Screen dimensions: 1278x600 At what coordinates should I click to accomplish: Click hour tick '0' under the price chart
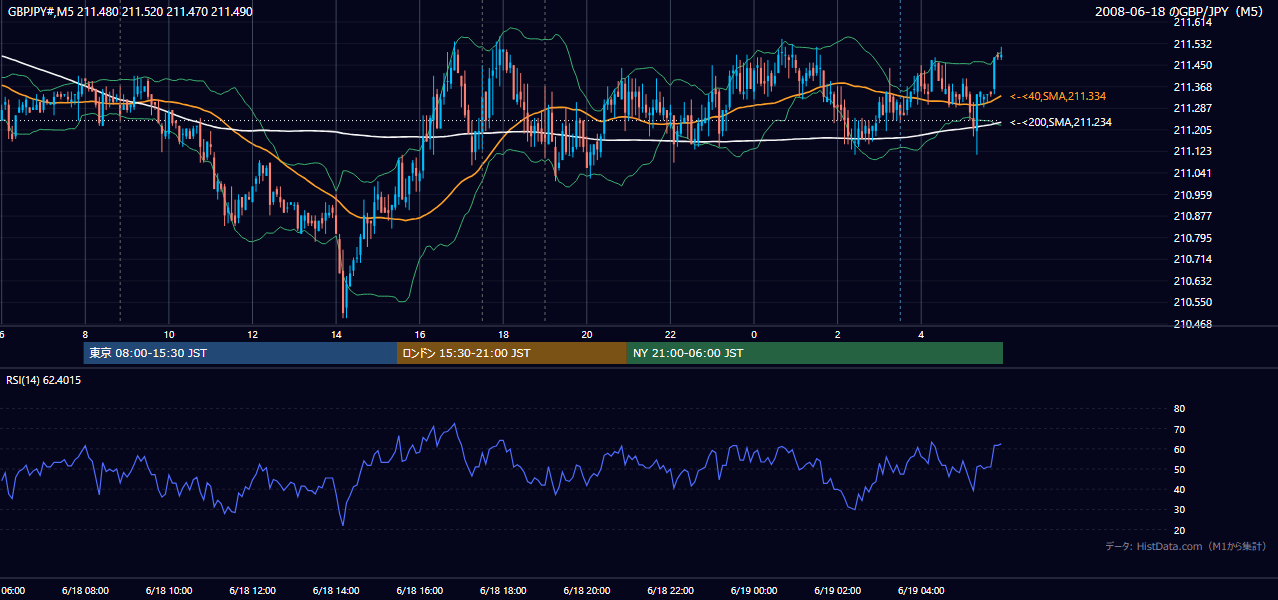click(x=754, y=334)
